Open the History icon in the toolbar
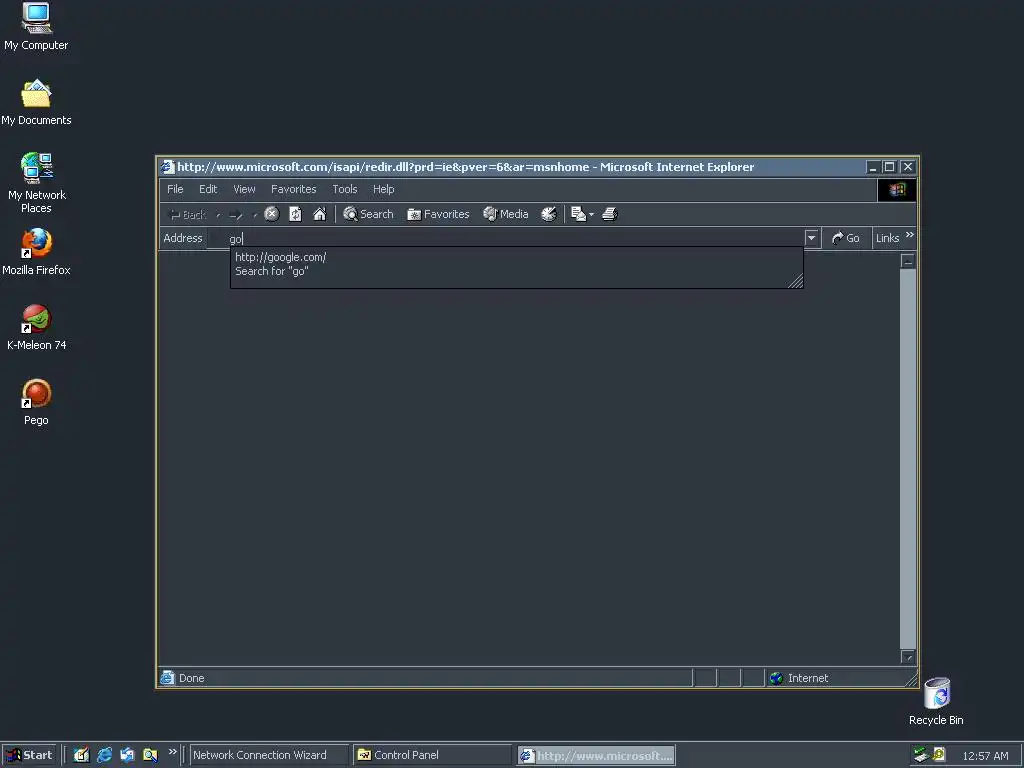The width and height of the screenshot is (1024, 768). pyautogui.click(x=549, y=214)
